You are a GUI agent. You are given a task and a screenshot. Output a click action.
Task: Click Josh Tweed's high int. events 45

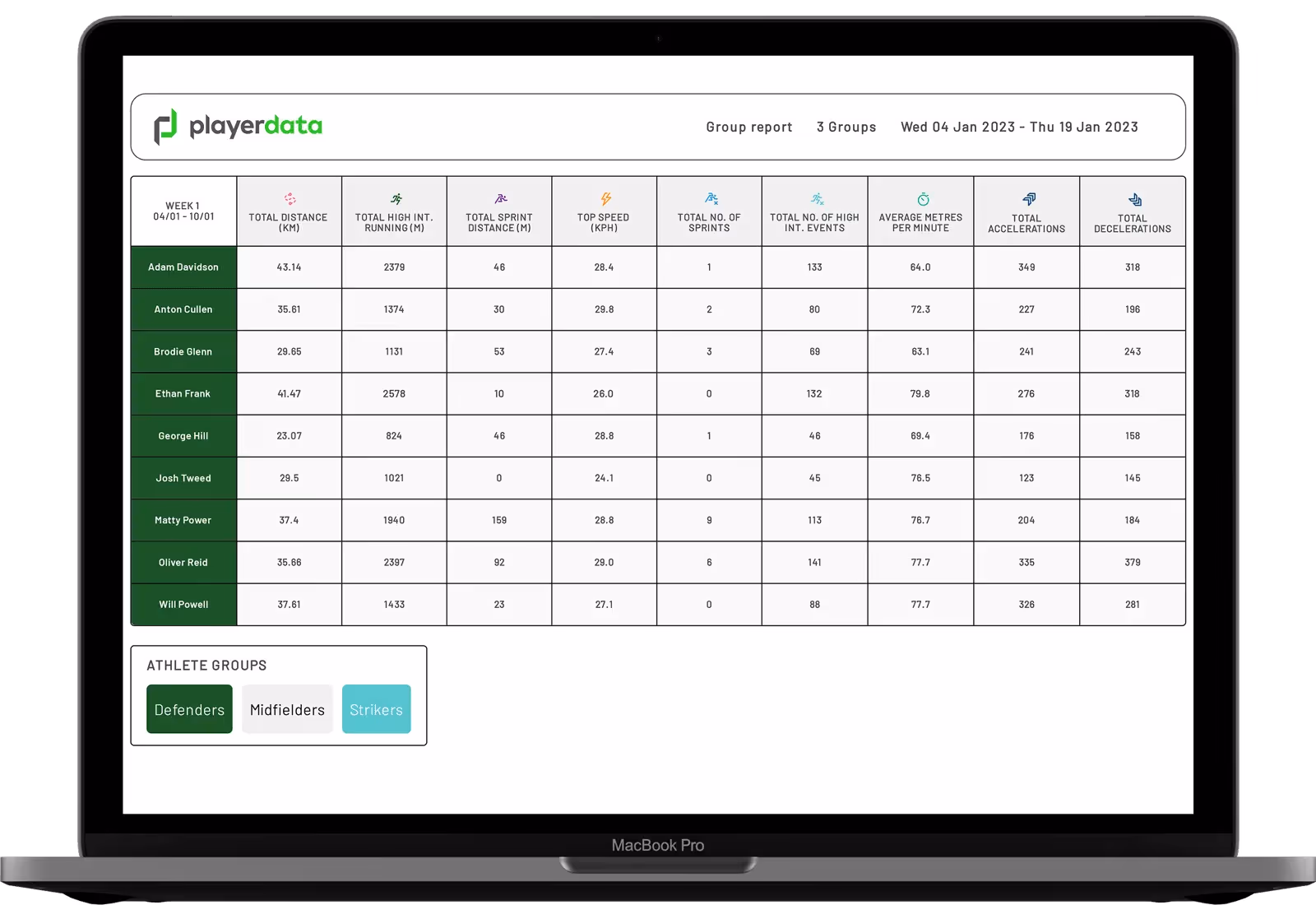(x=814, y=478)
